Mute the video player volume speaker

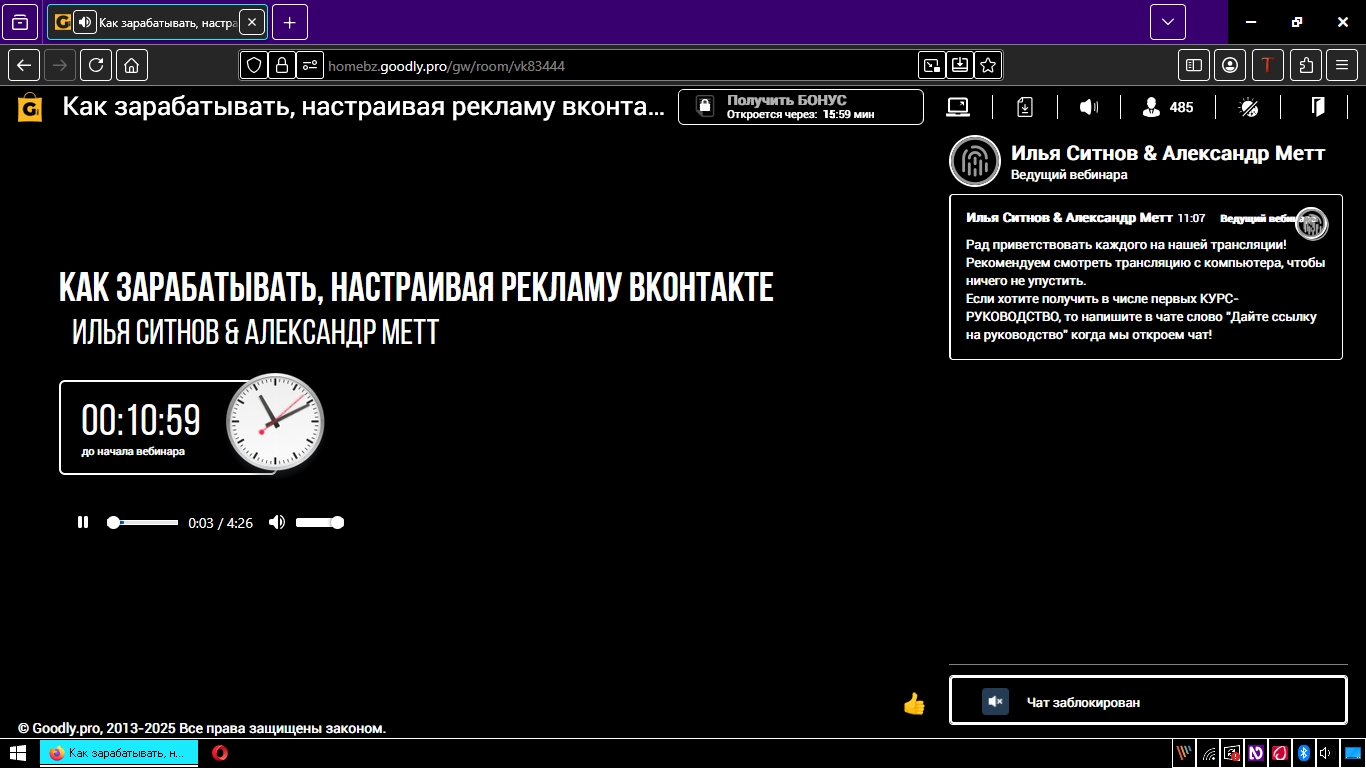pyautogui.click(x=277, y=522)
